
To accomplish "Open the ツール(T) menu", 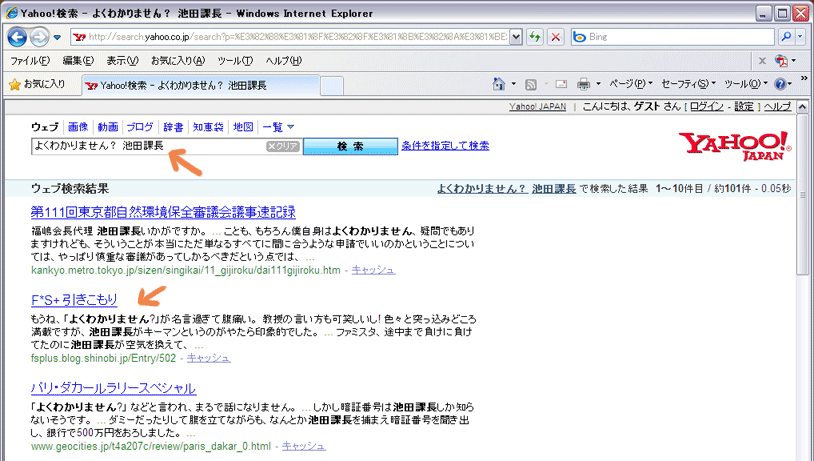I will point(235,61).
